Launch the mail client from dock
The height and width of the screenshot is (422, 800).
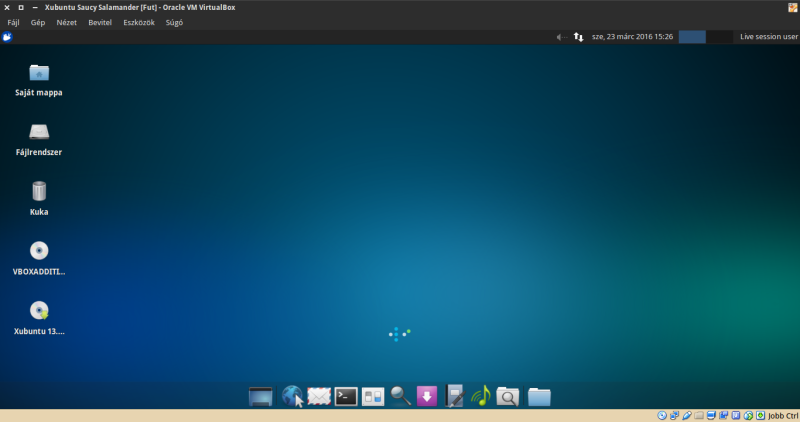[x=319, y=396]
